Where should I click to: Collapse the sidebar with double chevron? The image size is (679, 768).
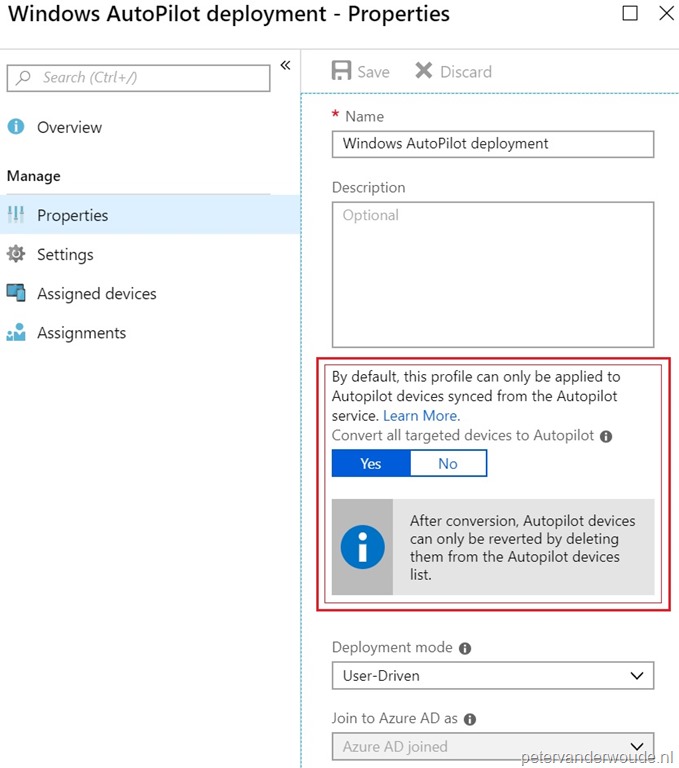(x=285, y=65)
